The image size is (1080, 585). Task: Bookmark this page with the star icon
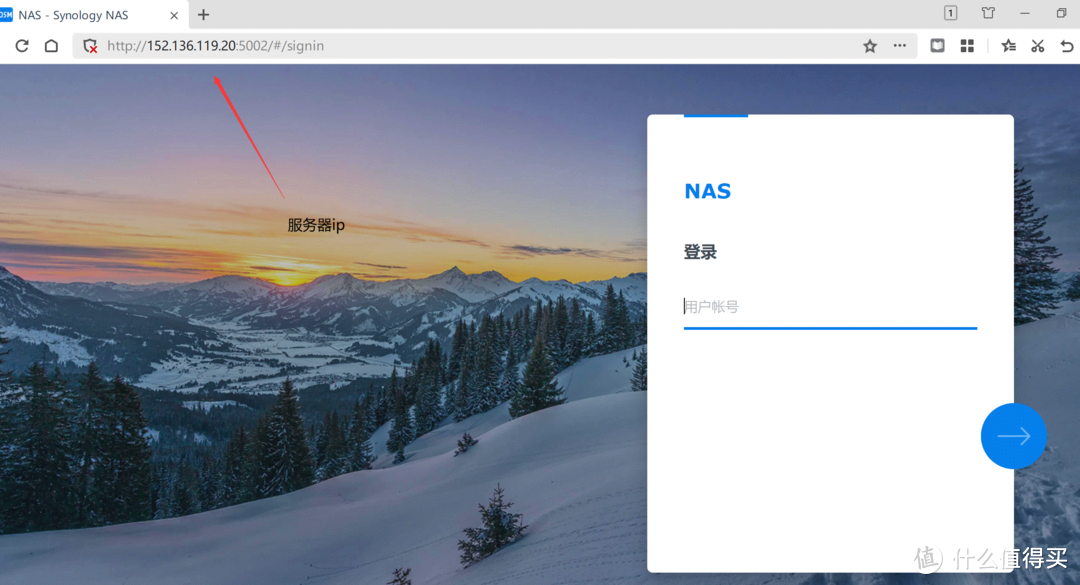[x=870, y=46]
